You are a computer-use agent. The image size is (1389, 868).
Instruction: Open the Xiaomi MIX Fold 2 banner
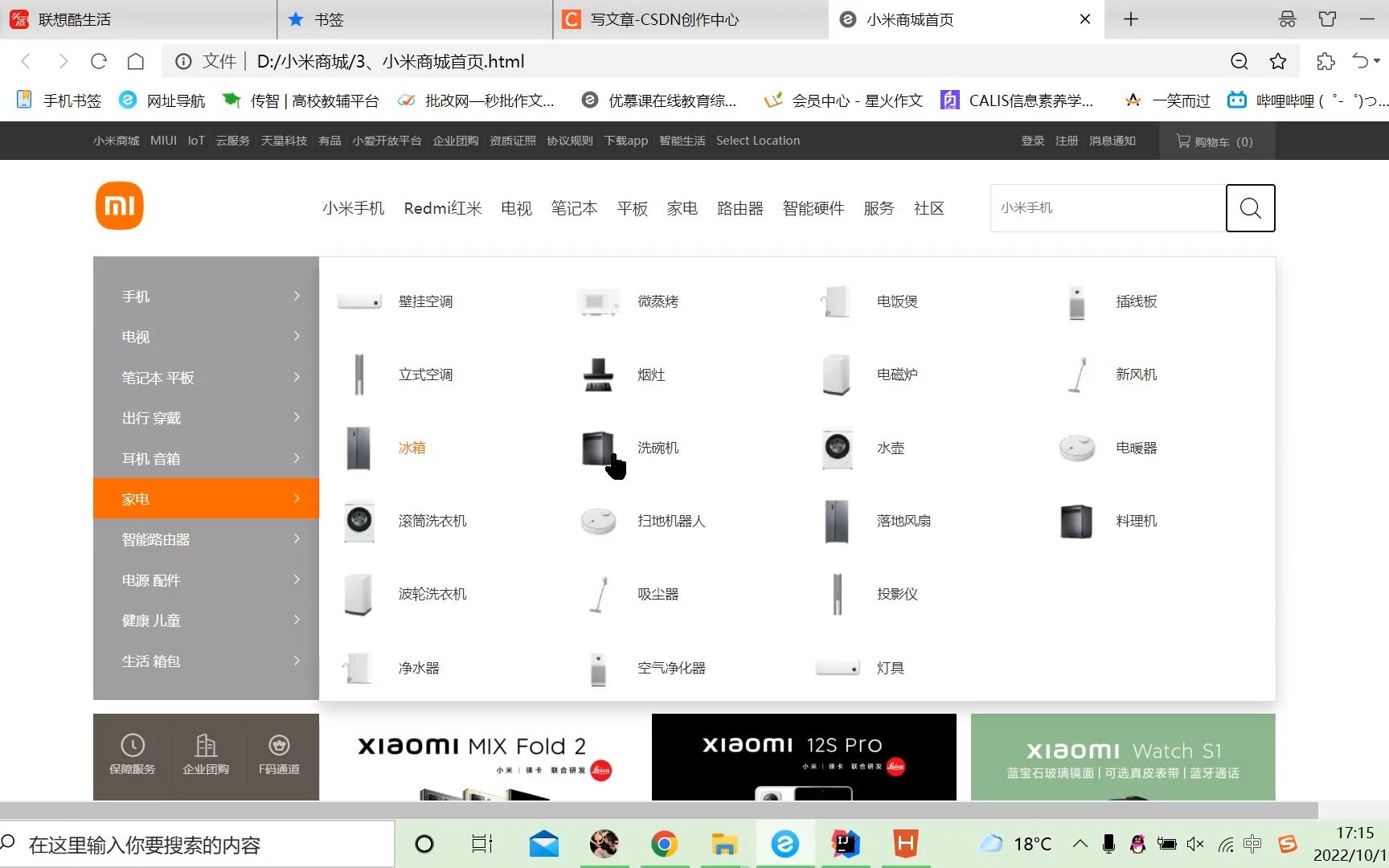tap(485, 757)
